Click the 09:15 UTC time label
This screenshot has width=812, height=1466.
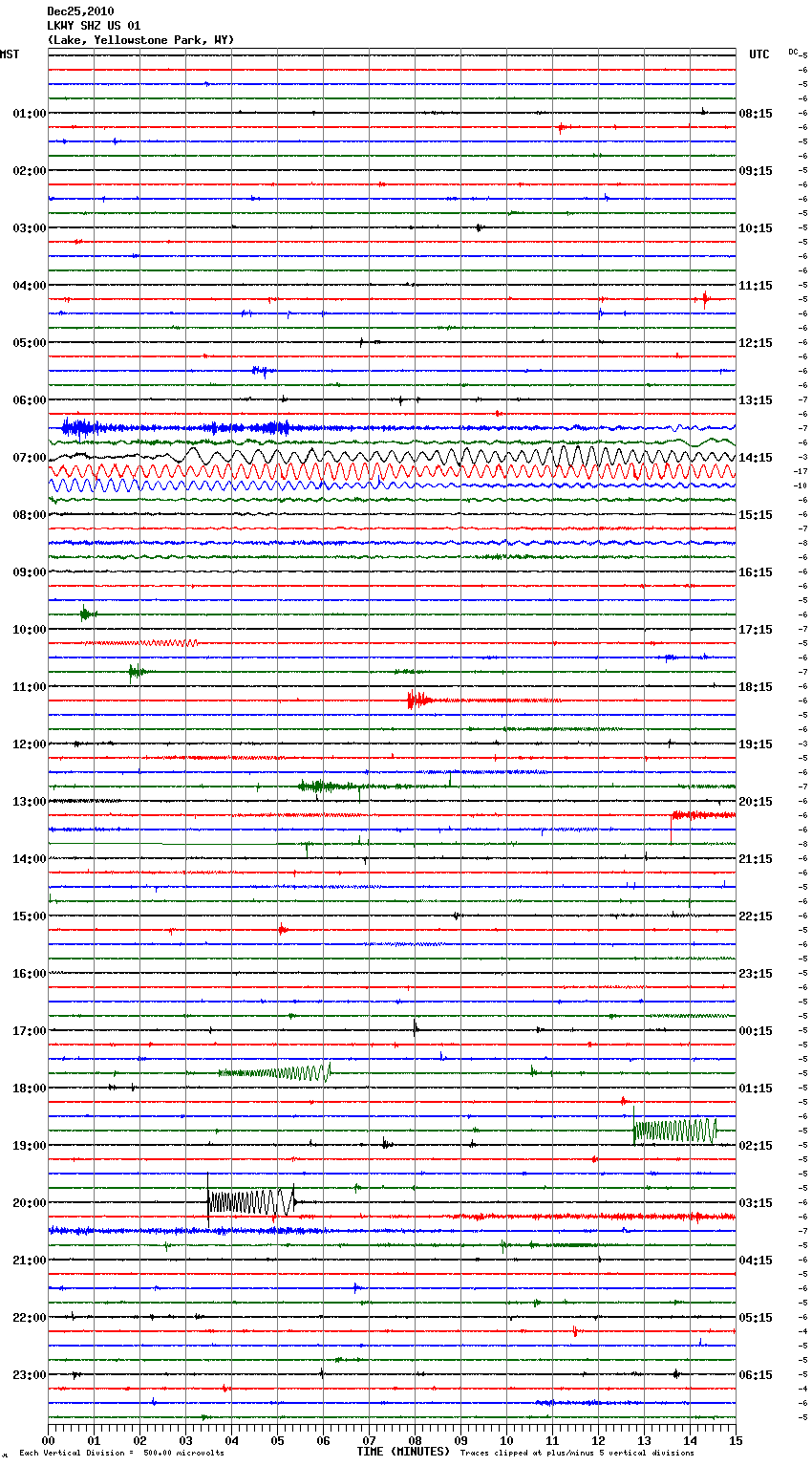pyautogui.click(x=756, y=171)
